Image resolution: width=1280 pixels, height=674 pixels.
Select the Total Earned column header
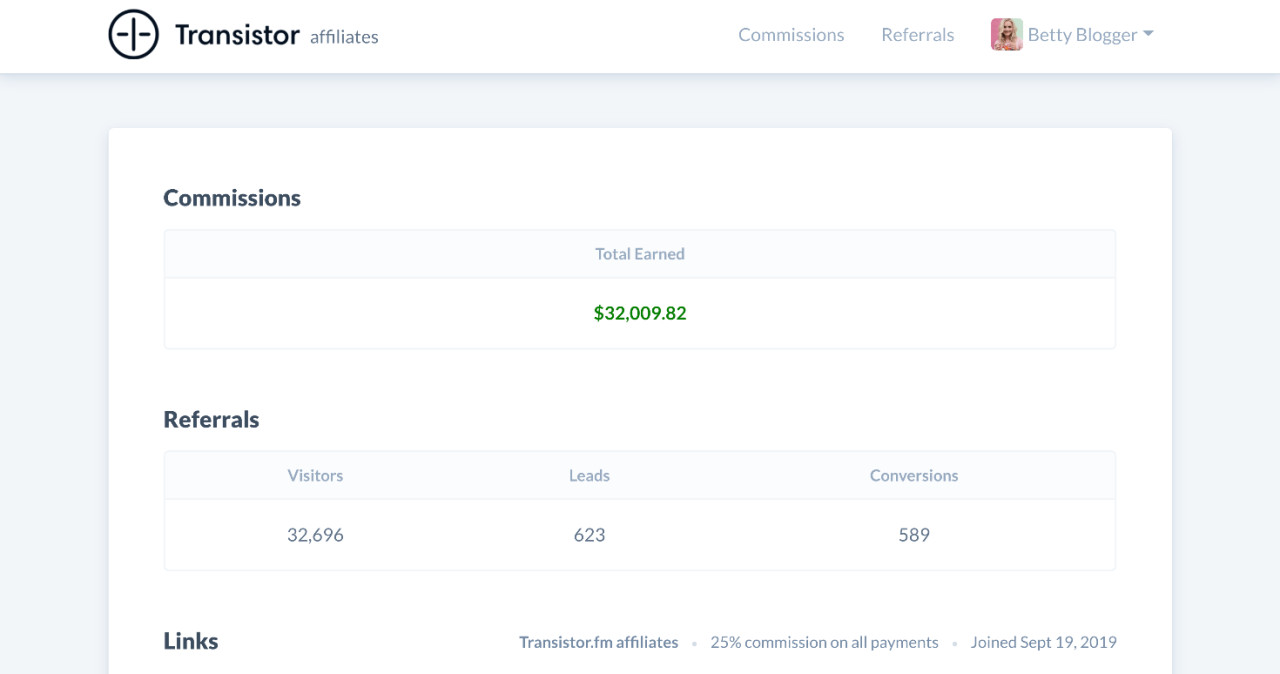tap(640, 254)
